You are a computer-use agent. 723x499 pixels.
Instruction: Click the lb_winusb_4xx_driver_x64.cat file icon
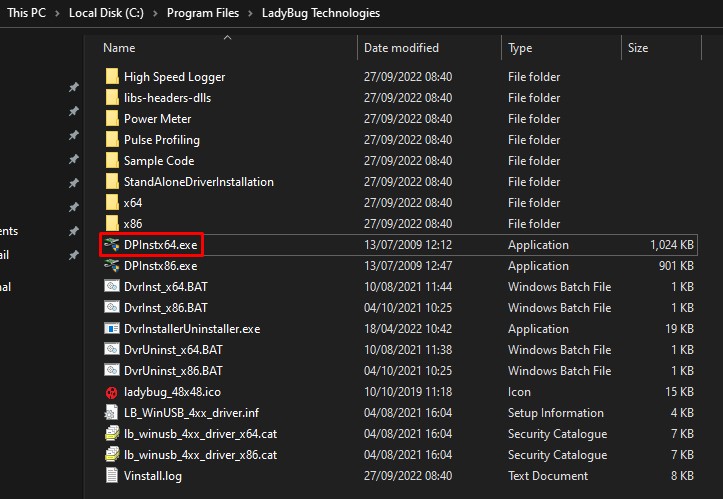click(112, 434)
